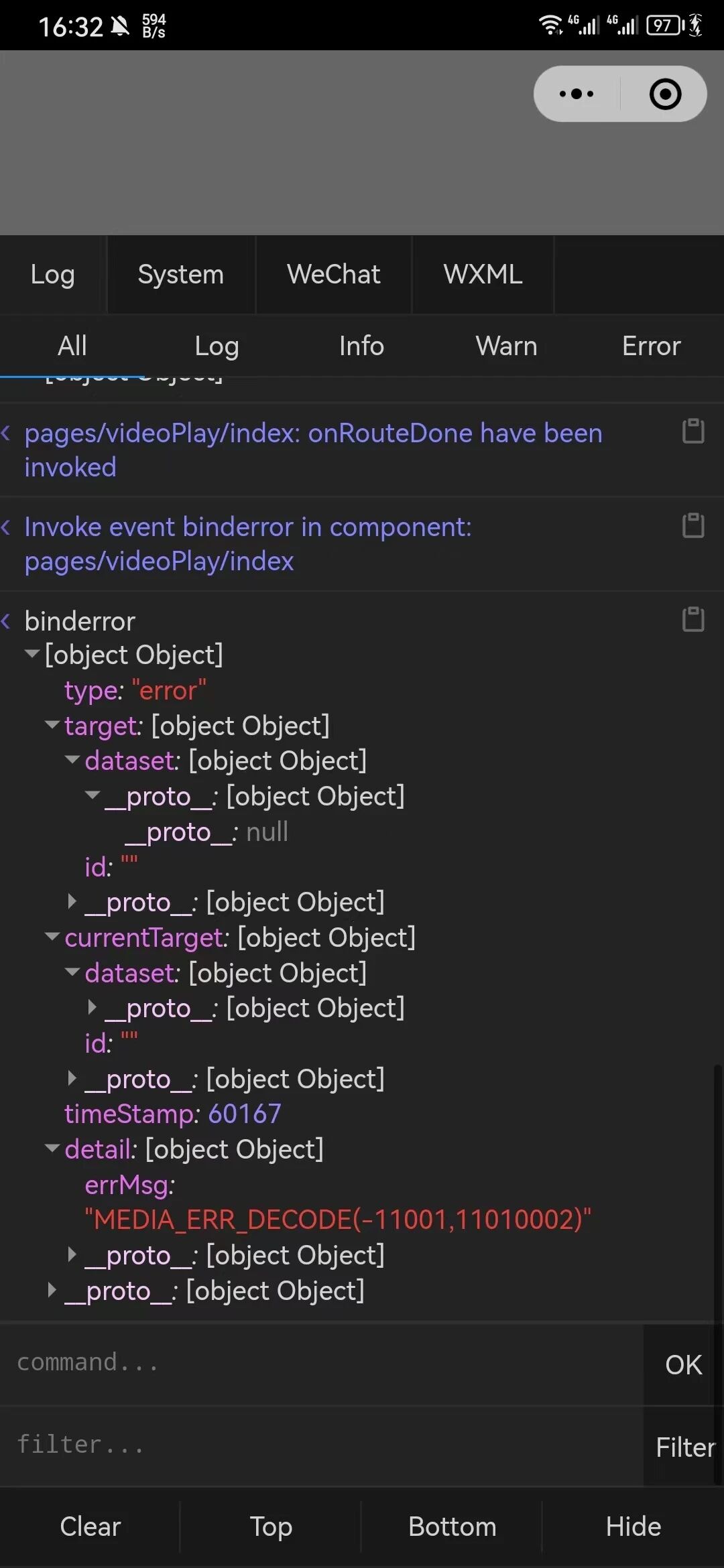Click the Filter button
The height and width of the screenshot is (1568, 724).
(x=685, y=1447)
